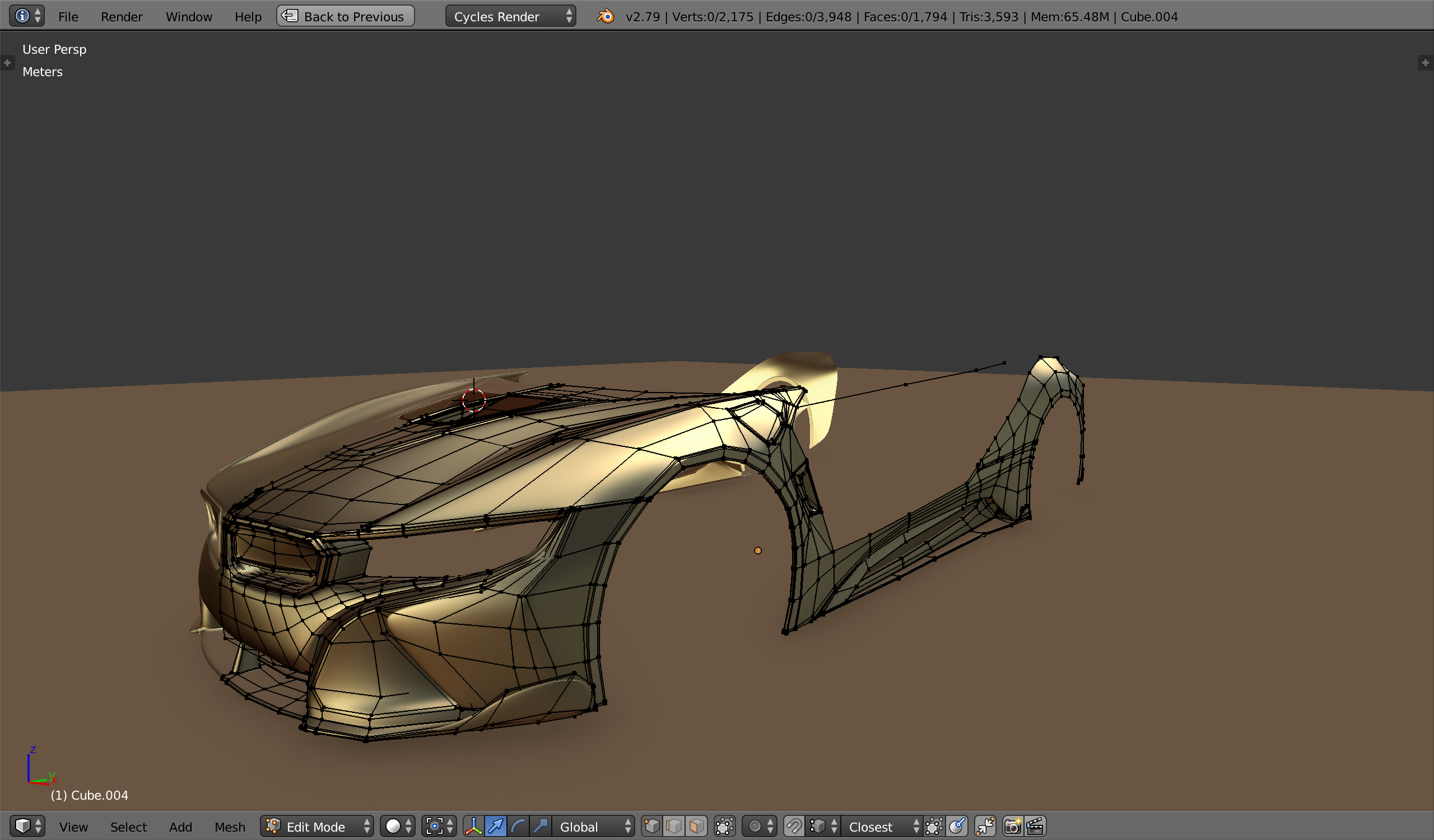
Task: Switch to edge select mode
Action: 674,827
